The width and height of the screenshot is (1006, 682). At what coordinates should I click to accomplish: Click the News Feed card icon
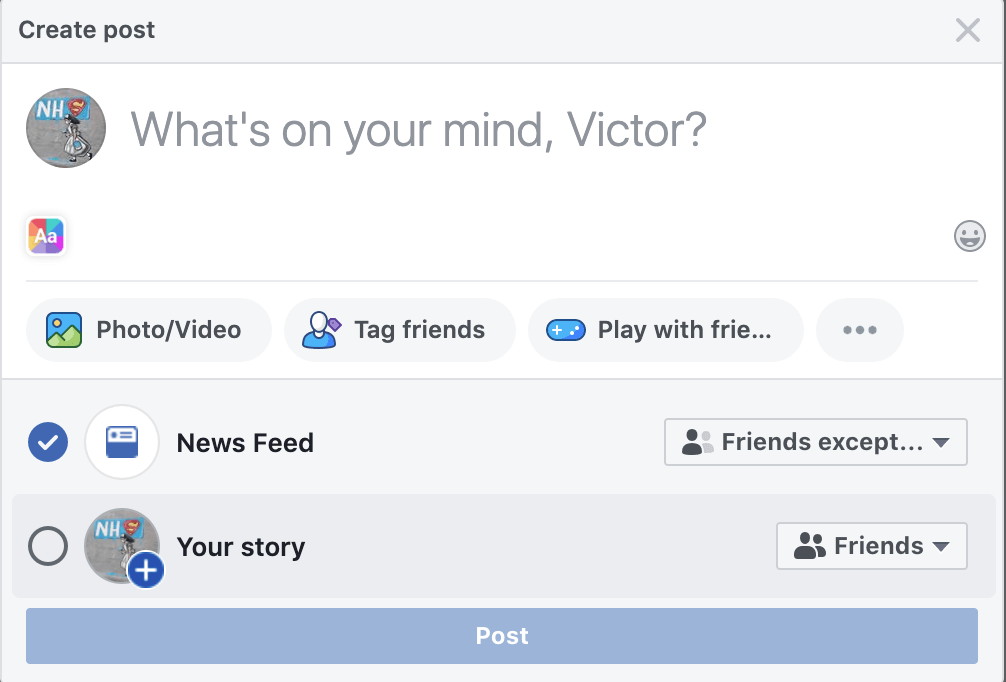(x=122, y=442)
